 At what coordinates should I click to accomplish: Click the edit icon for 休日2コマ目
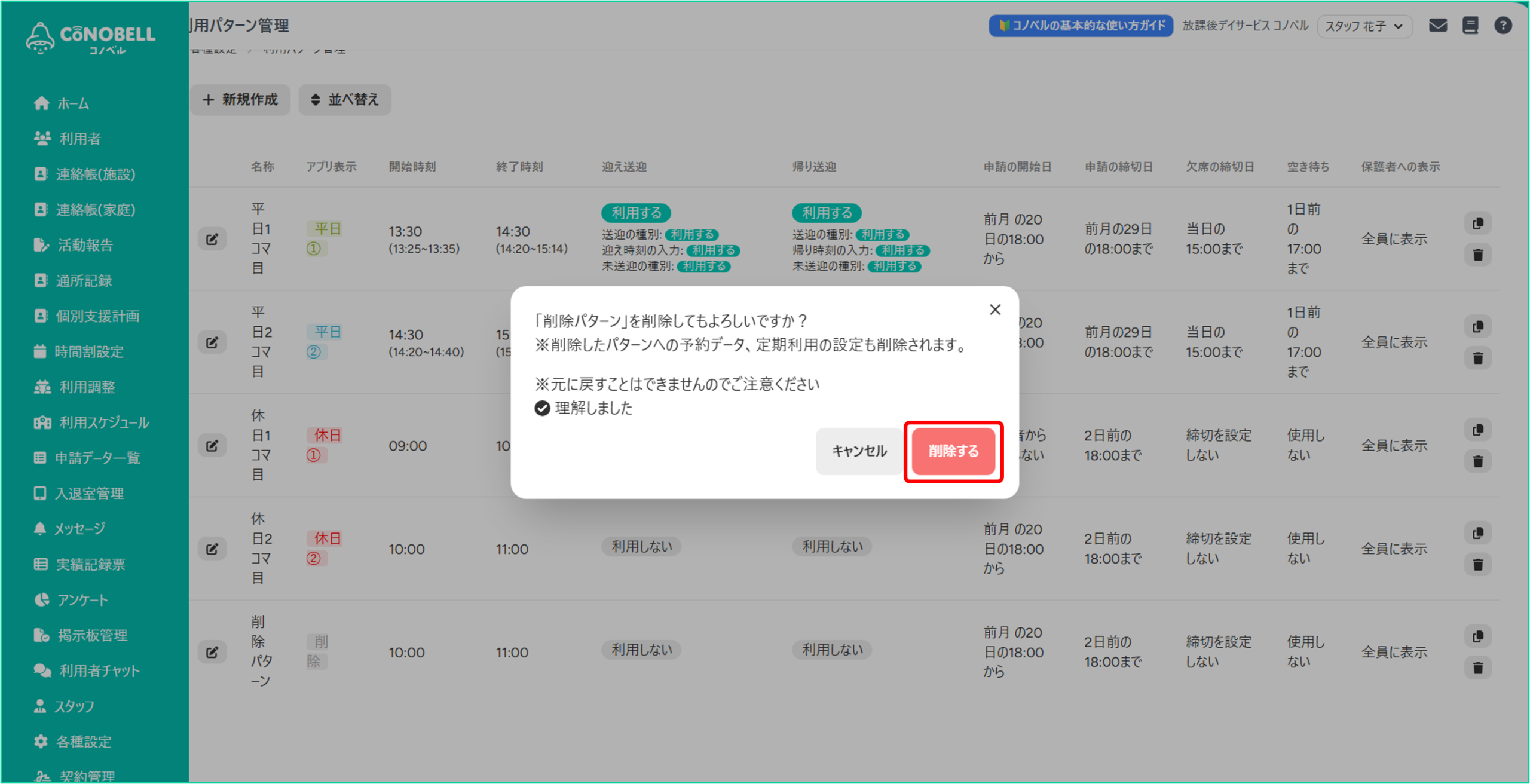click(212, 549)
